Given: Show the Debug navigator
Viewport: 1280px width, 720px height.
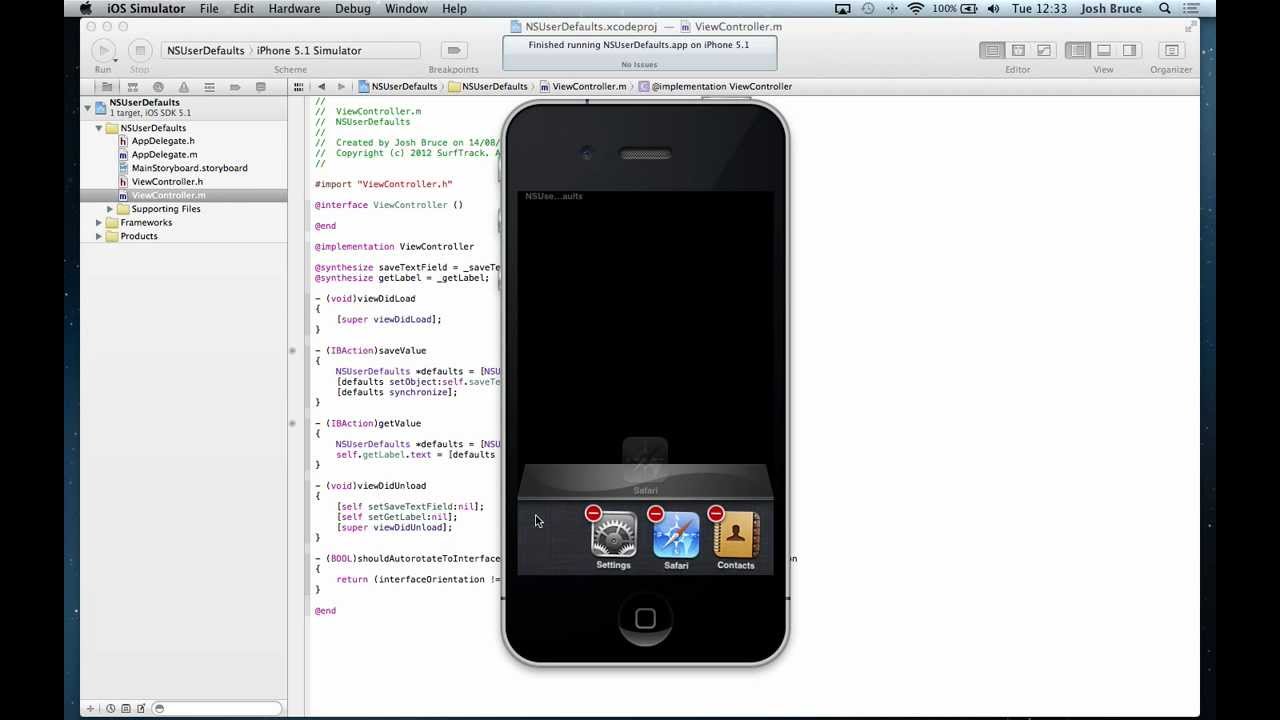Looking at the screenshot, I should tap(209, 87).
